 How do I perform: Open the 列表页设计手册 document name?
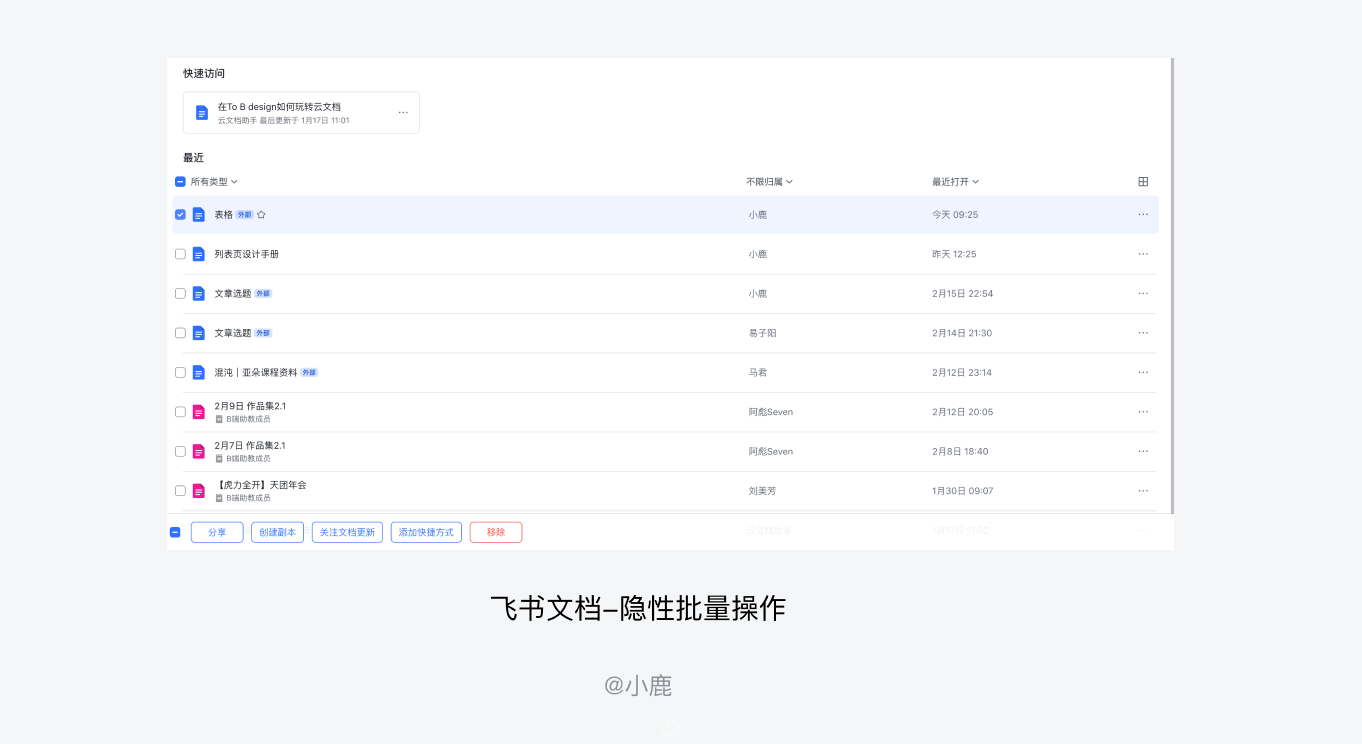pyautogui.click(x=247, y=254)
